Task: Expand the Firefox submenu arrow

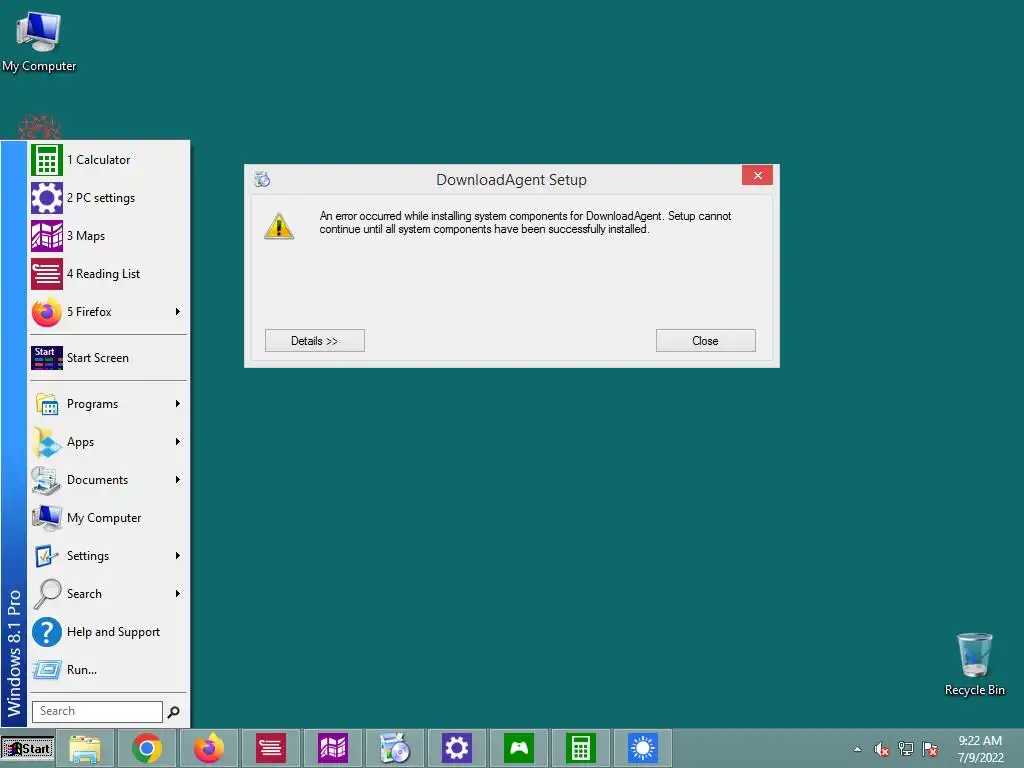Action: [x=178, y=312]
